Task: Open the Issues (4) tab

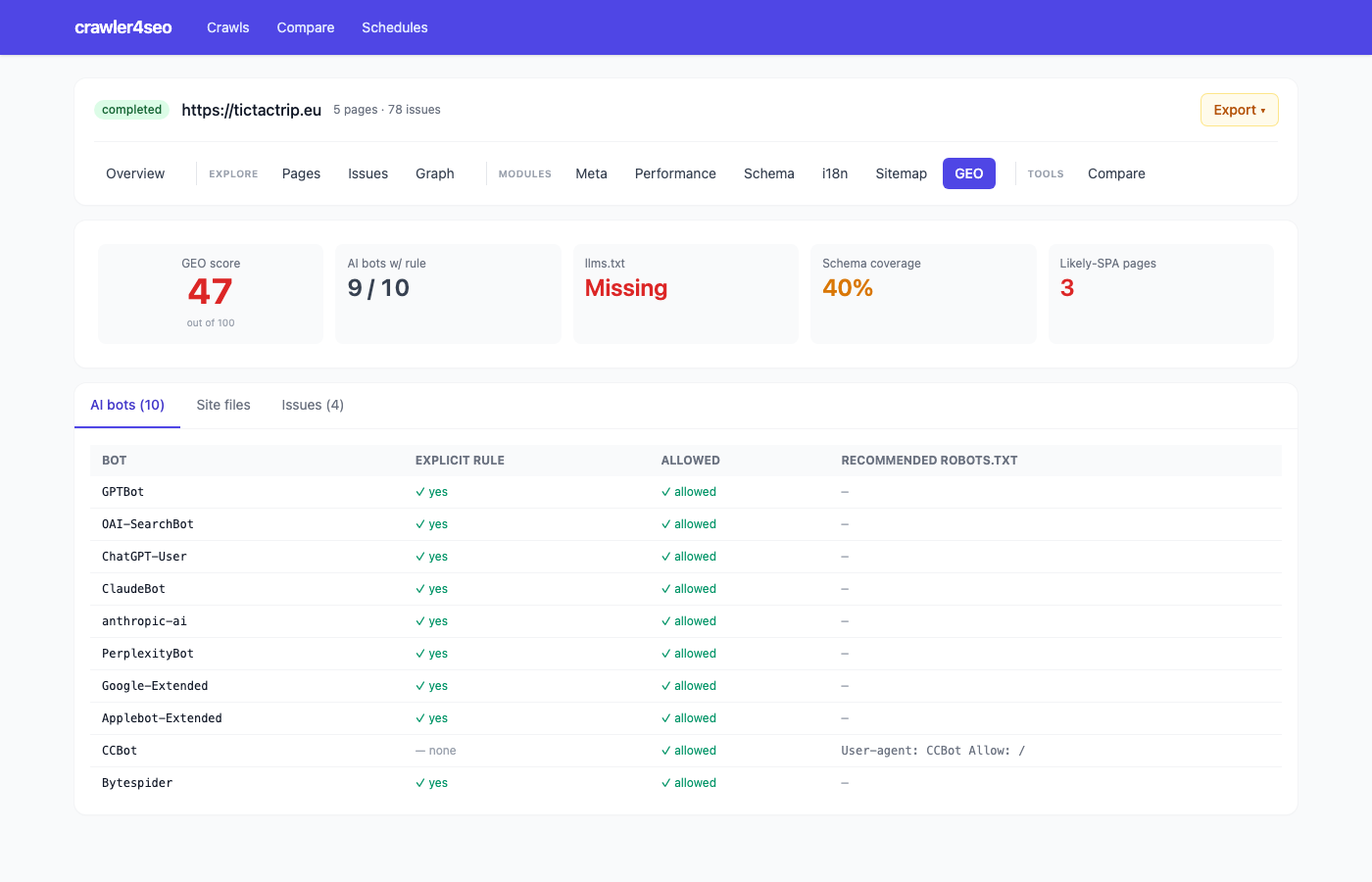Action: 313,405
